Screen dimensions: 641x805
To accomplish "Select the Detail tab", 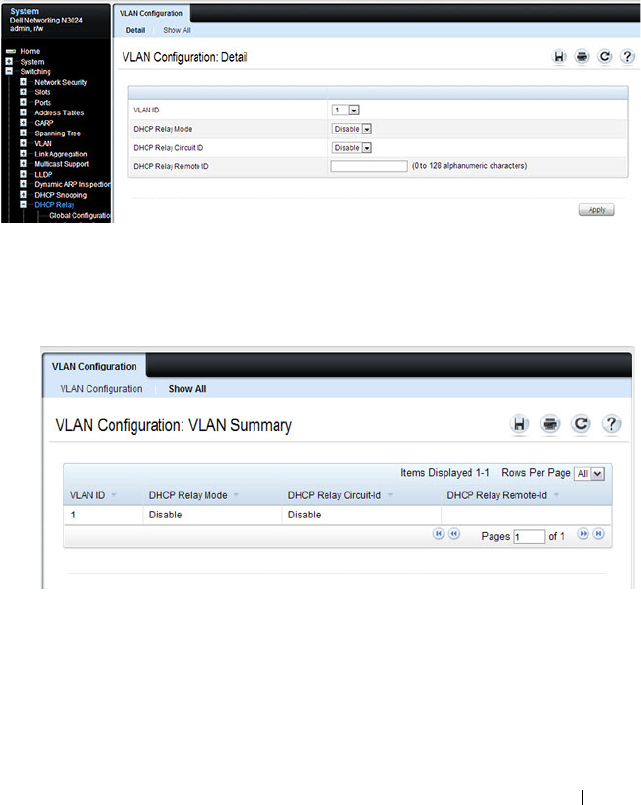I will (135, 30).
